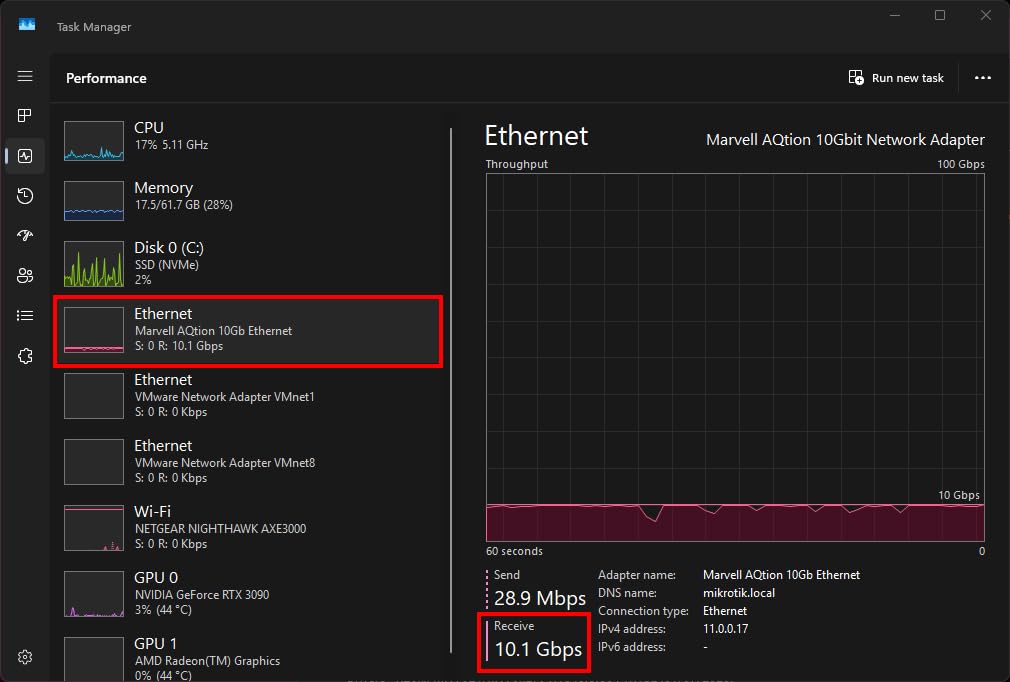Open the Services puzzle-piece icon

25,356
